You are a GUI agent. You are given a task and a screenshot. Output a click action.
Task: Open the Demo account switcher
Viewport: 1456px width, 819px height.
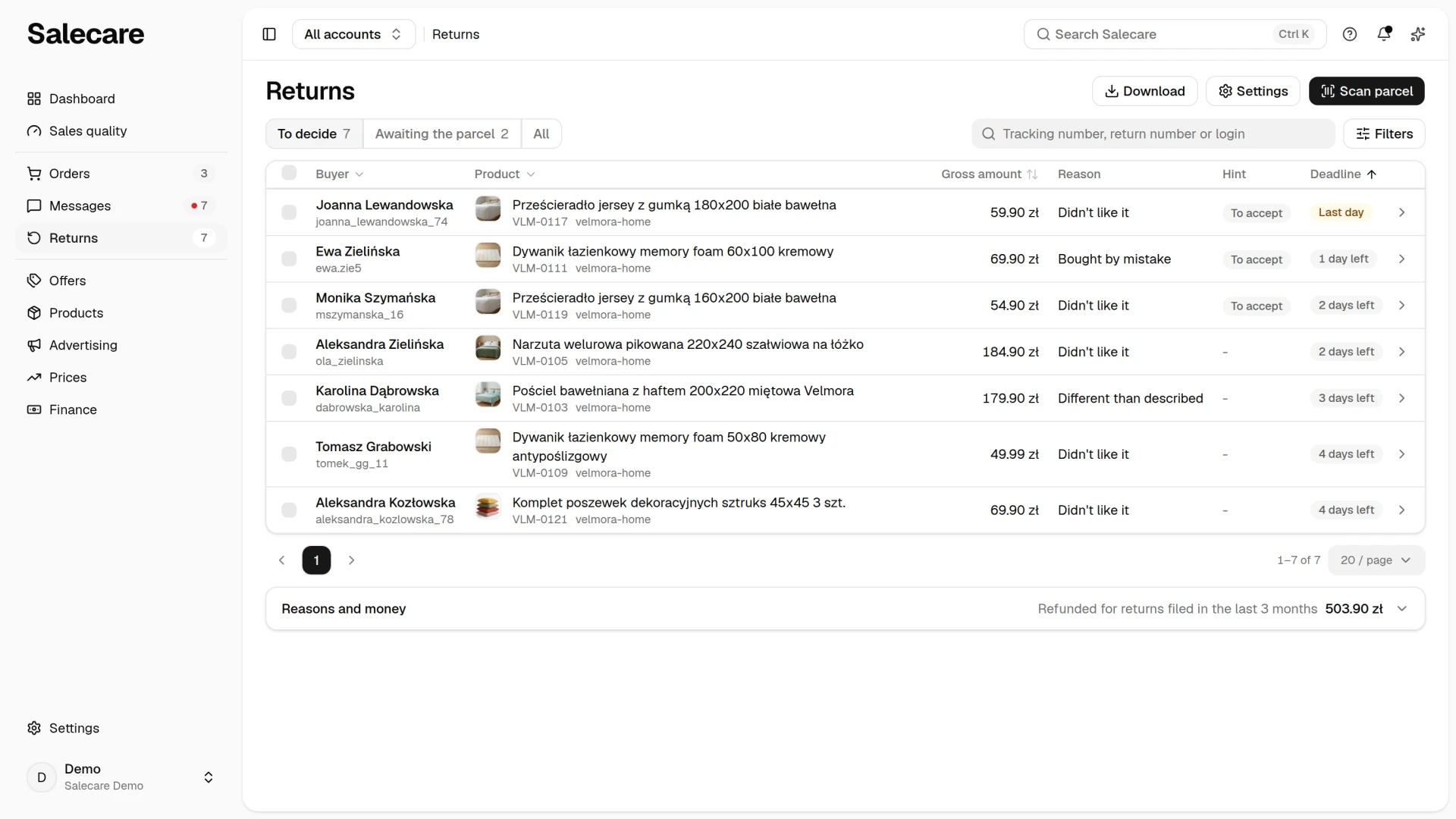pos(121,777)
